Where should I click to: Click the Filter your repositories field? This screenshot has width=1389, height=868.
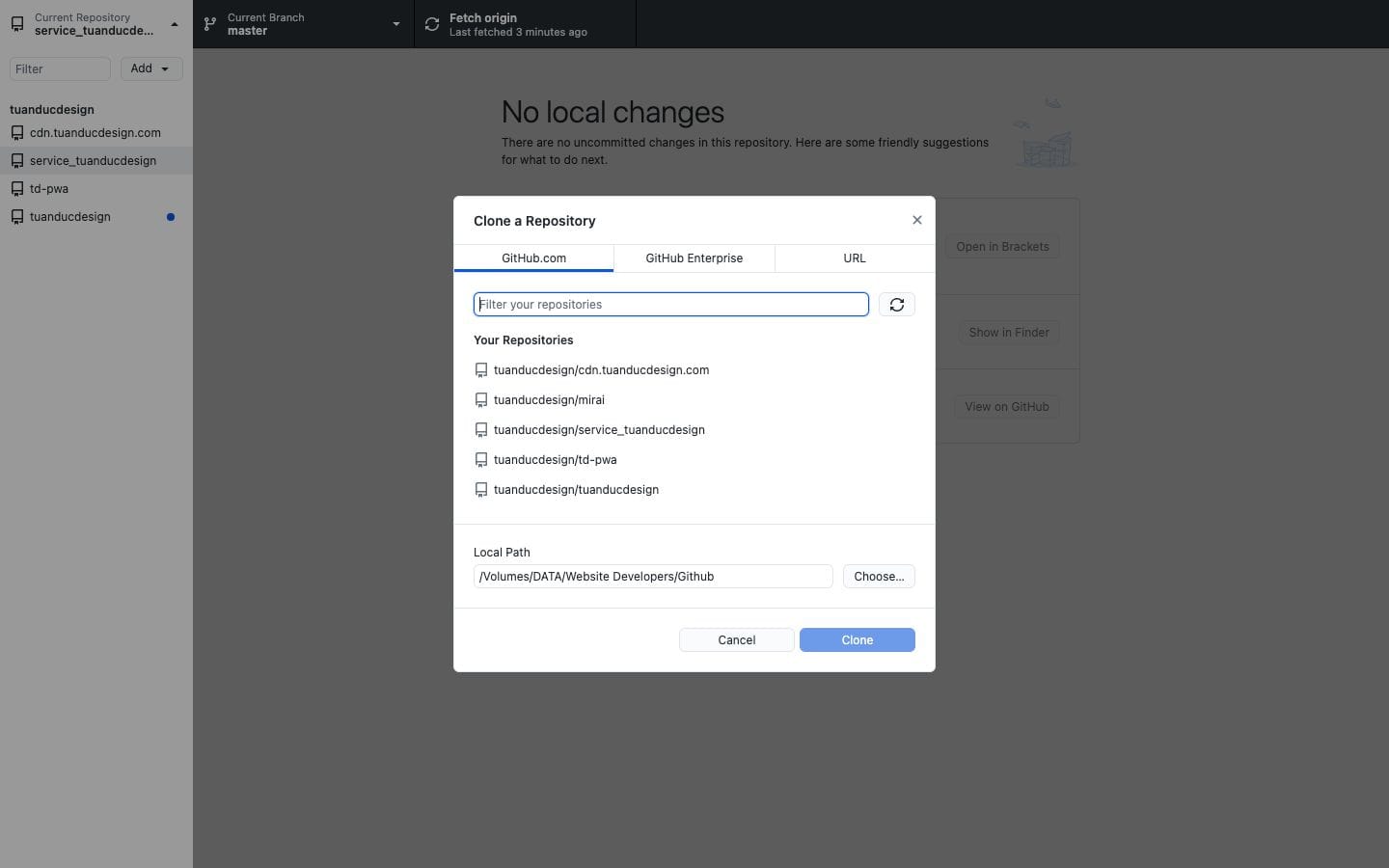tap(670, 304)
